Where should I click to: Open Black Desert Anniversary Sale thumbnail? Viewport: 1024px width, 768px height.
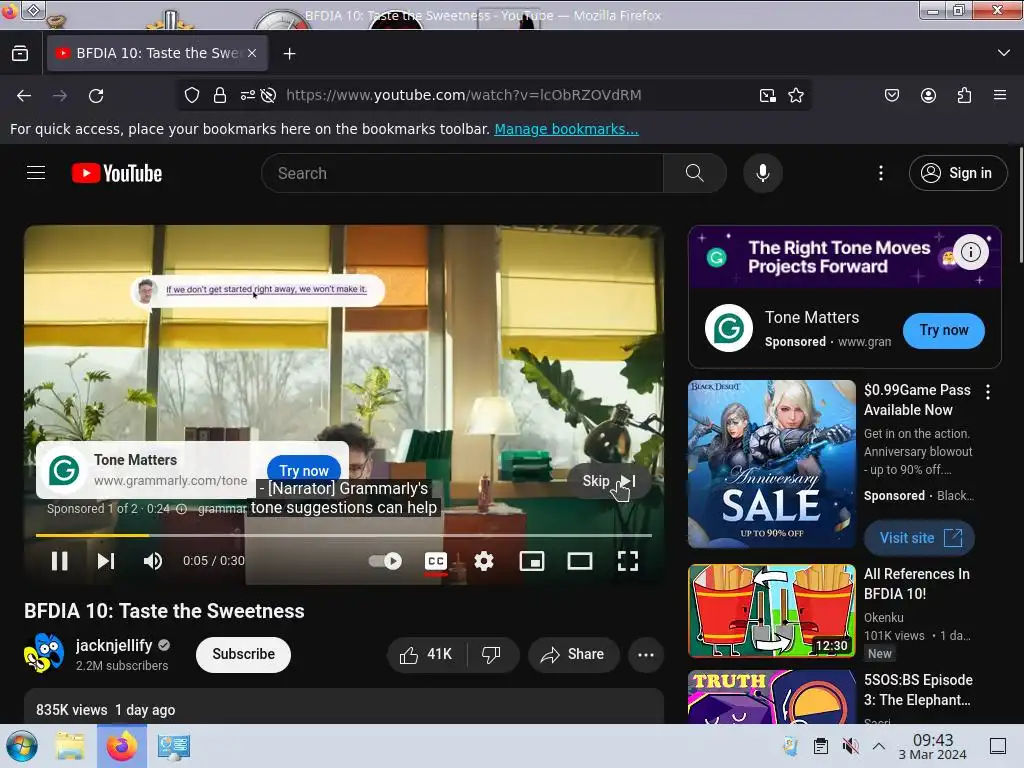click(x=771, y=464)
